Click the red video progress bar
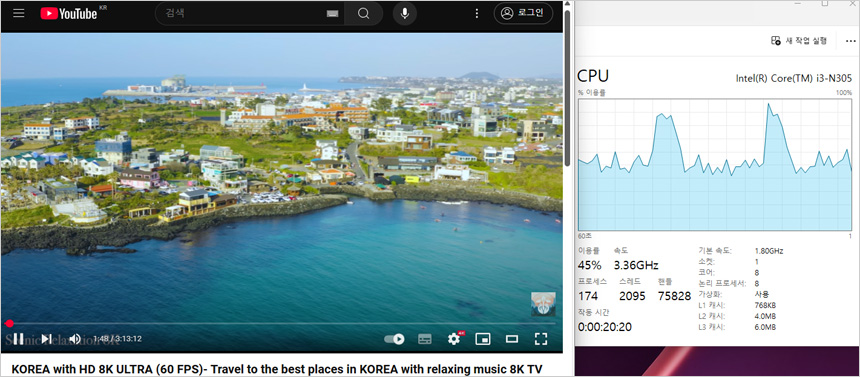 click(x=281, y=324)
